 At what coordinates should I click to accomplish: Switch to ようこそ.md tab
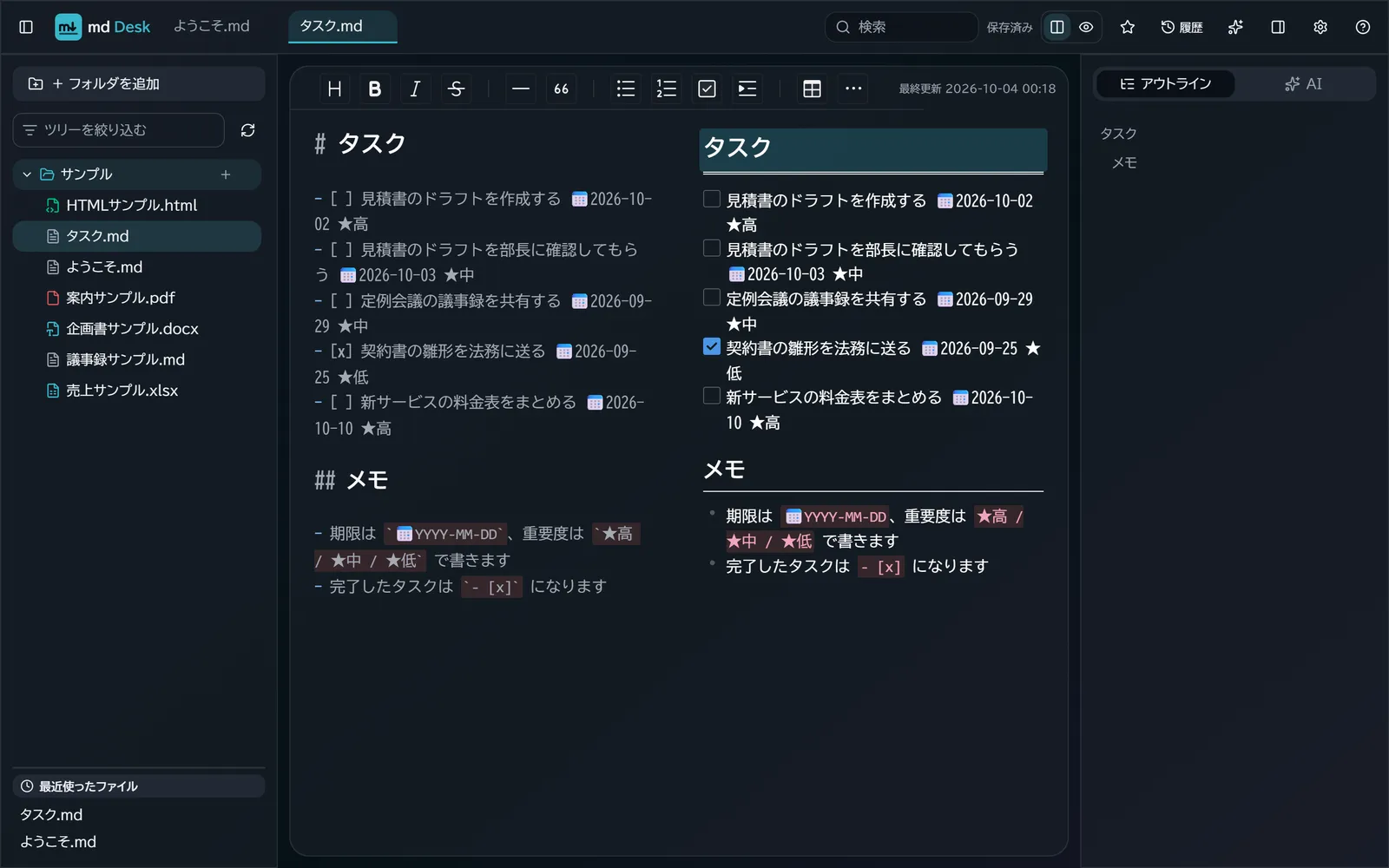point(212,26)
